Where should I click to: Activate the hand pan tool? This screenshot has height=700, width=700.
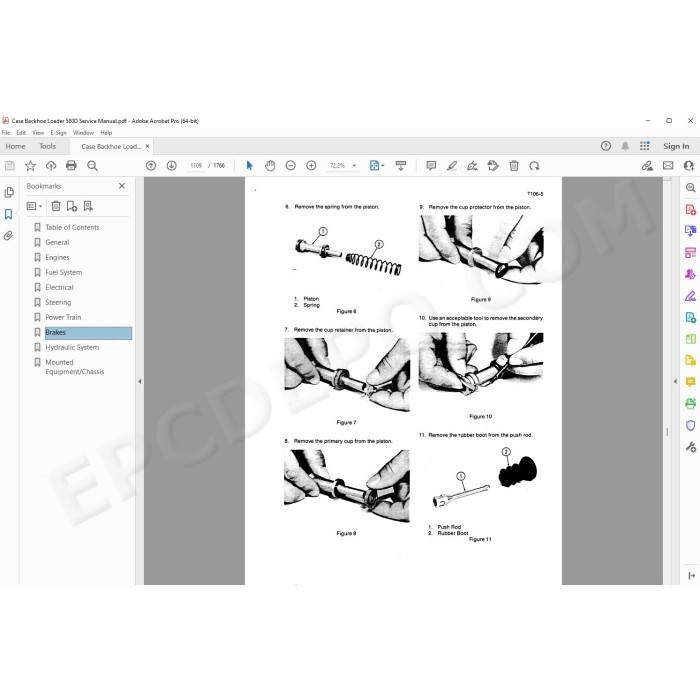[x=270, y=166]
